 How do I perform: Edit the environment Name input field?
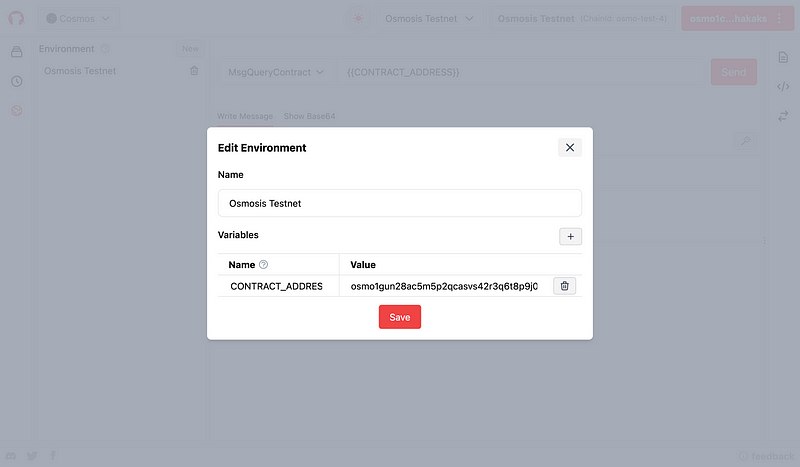click(x=399, y=203)
